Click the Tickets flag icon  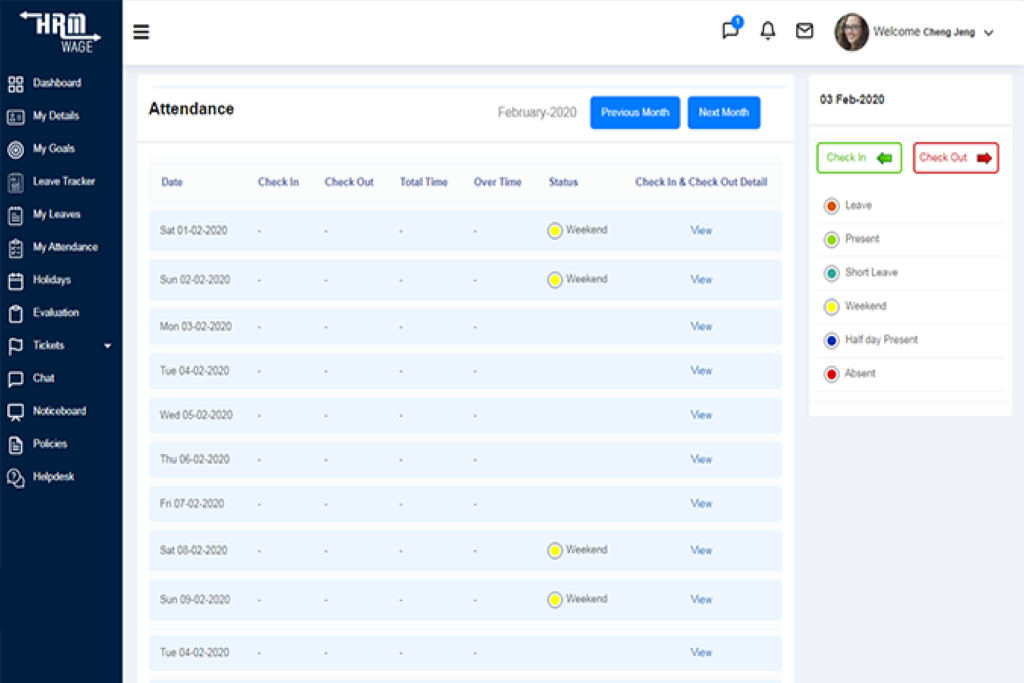pos(16,346)
